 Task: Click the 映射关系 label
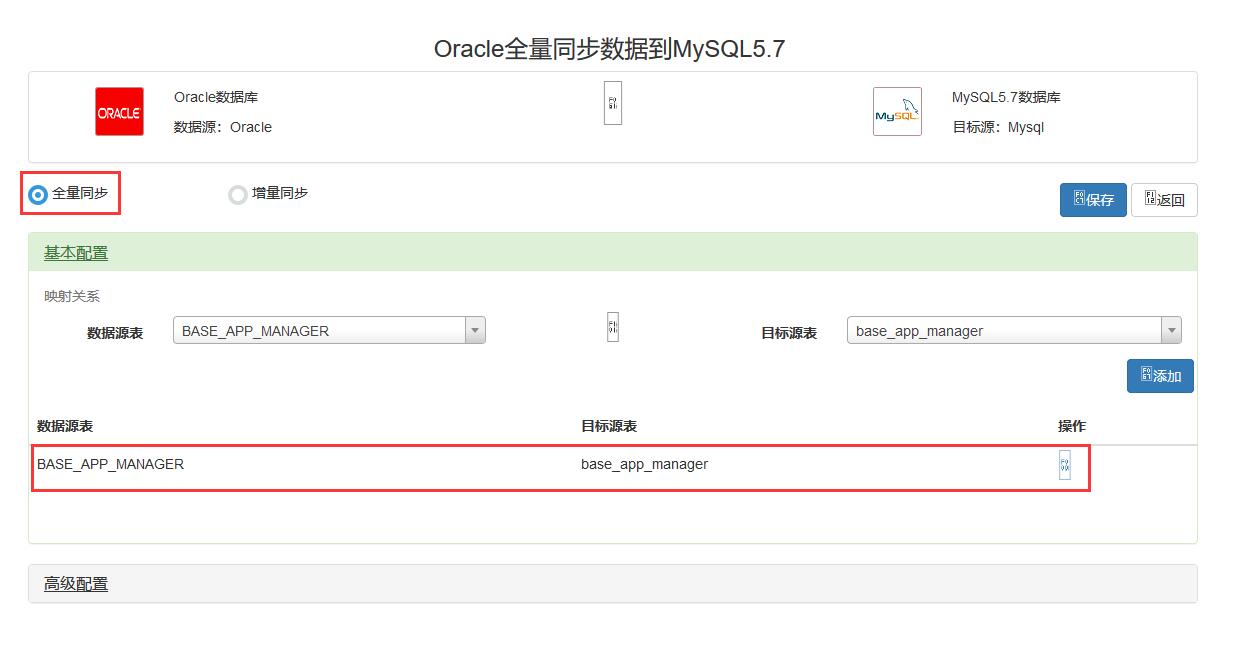(x=72, y=296)
